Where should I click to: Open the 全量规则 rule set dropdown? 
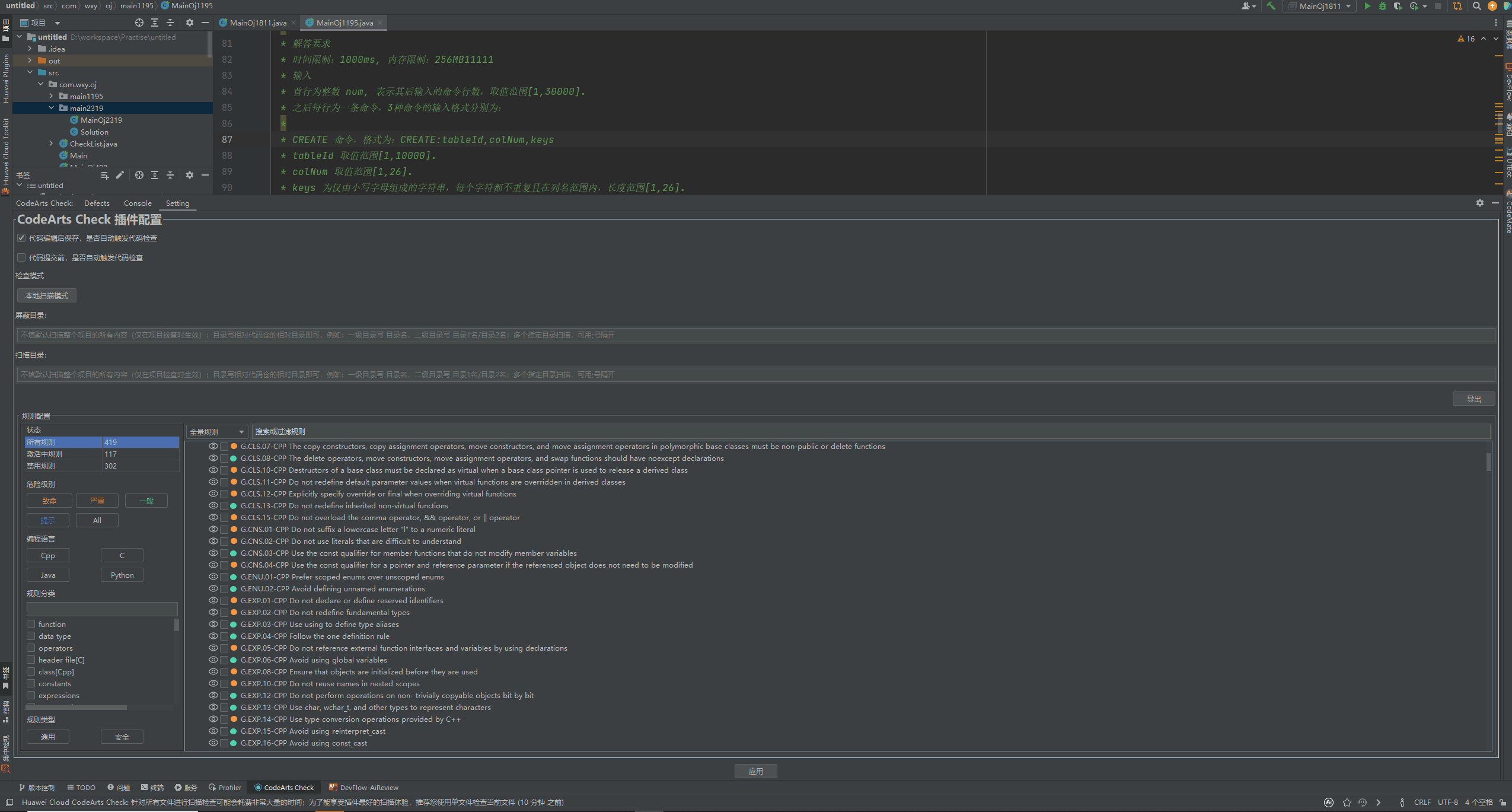216,432
